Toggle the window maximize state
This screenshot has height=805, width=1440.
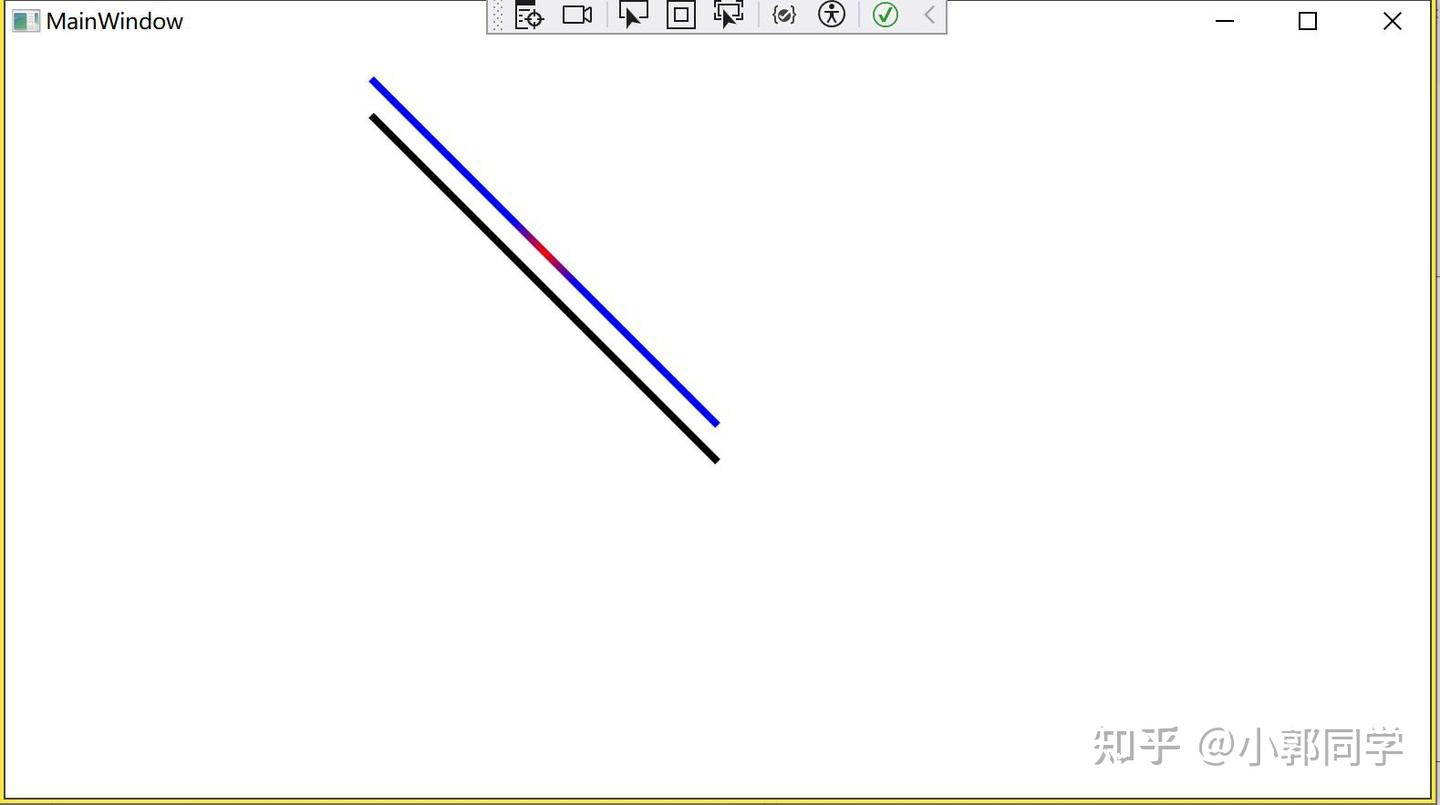click(x=1306, y=20)
